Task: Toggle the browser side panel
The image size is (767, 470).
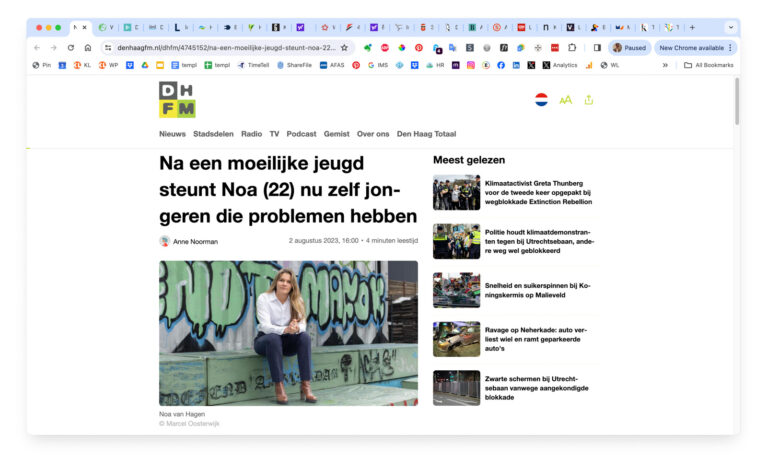Action: pyautogui.click(x=597, y=47)
